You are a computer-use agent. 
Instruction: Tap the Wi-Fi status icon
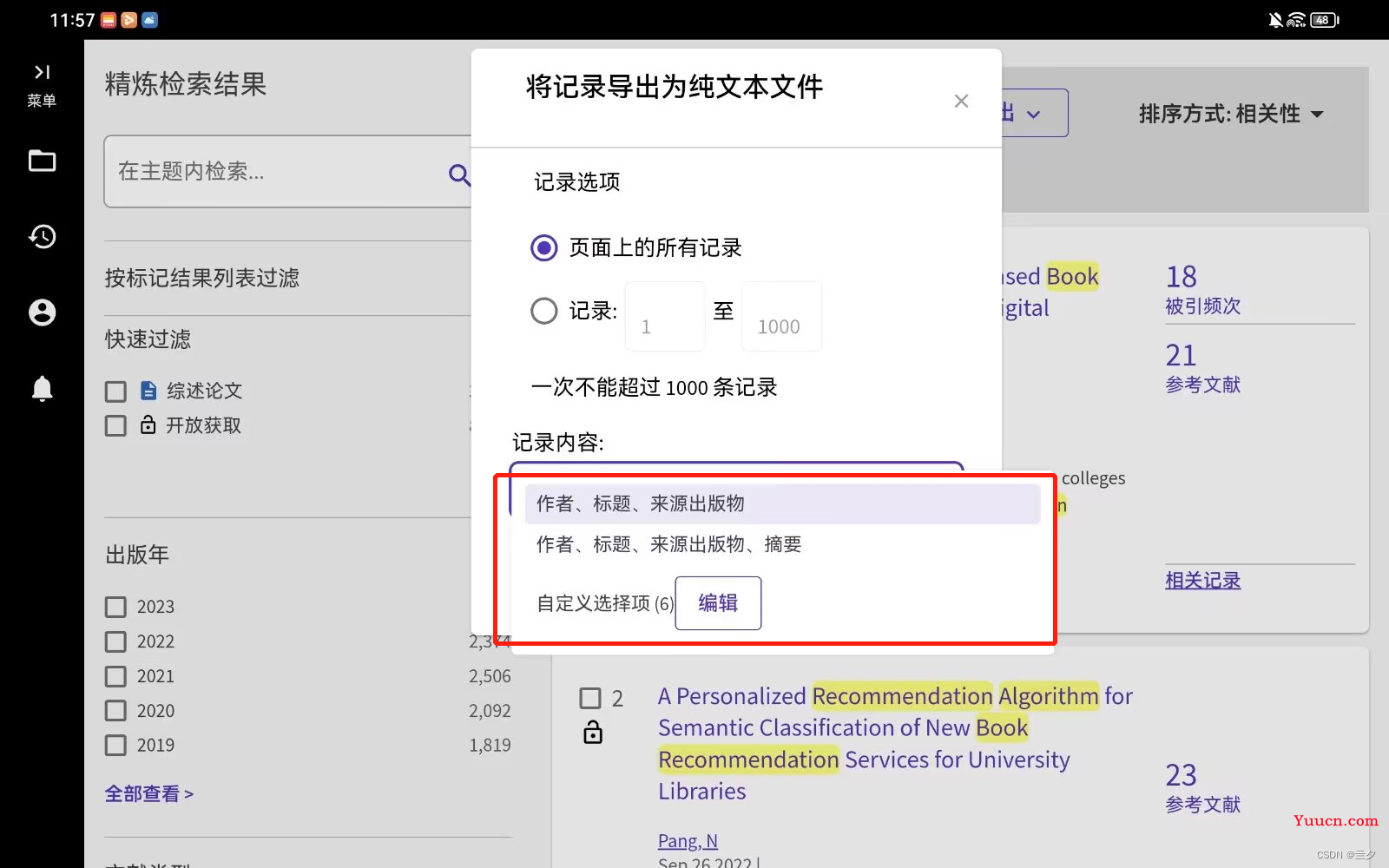[1296, 20]
